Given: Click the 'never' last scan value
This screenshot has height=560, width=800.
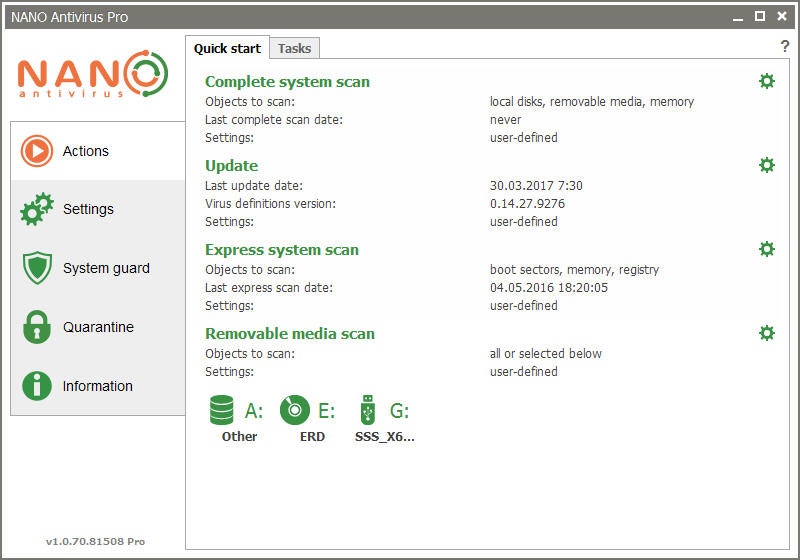Looking at the screenshot, I should [x=505, y=120].
